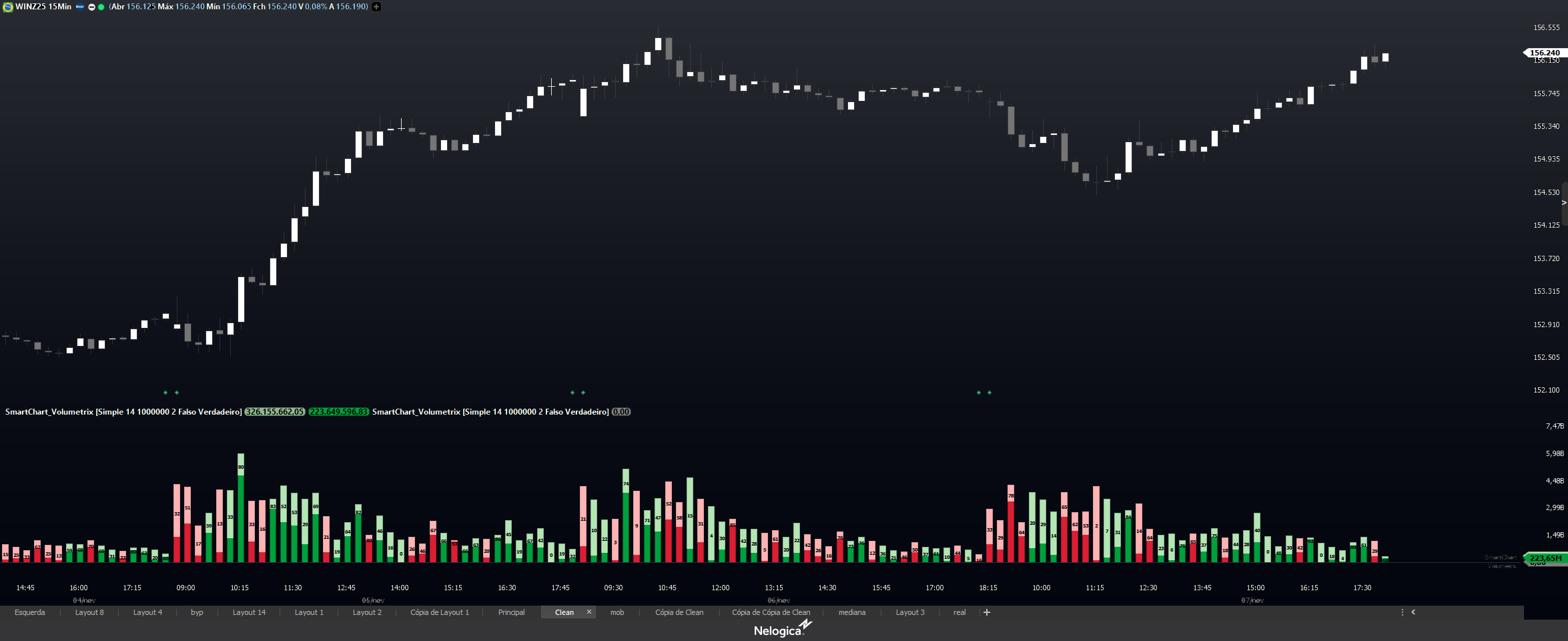Switch to Cópia de Layout 1 tab
This screenshot has height=641, width=1568.
point(439,612)
